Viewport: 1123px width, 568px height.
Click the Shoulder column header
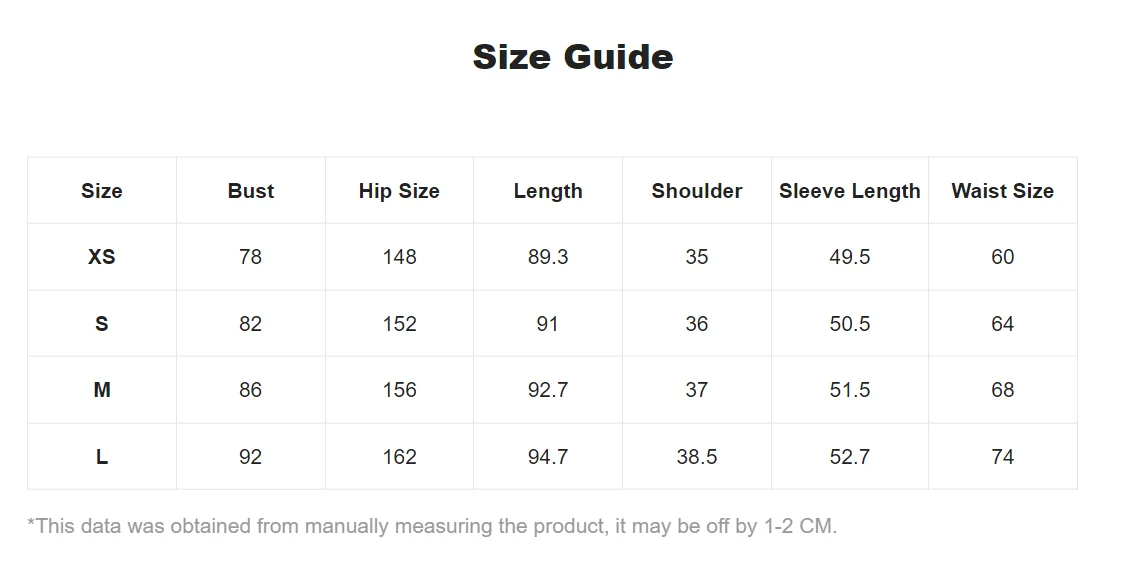697,191
